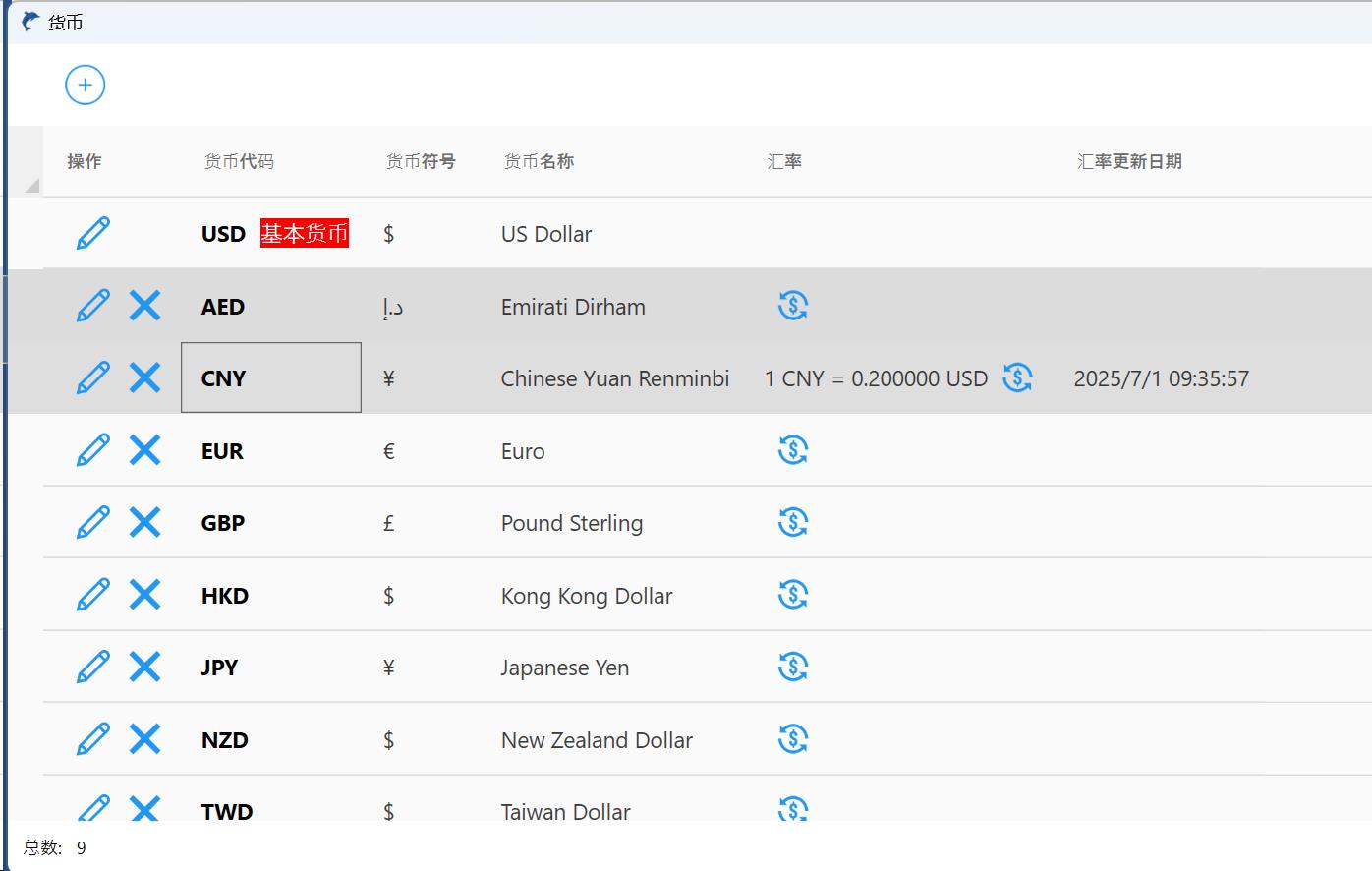Delete the NZD currency row
Image resolution: width=1372 pixels, height=871 pixels.
tap(144, 739)
